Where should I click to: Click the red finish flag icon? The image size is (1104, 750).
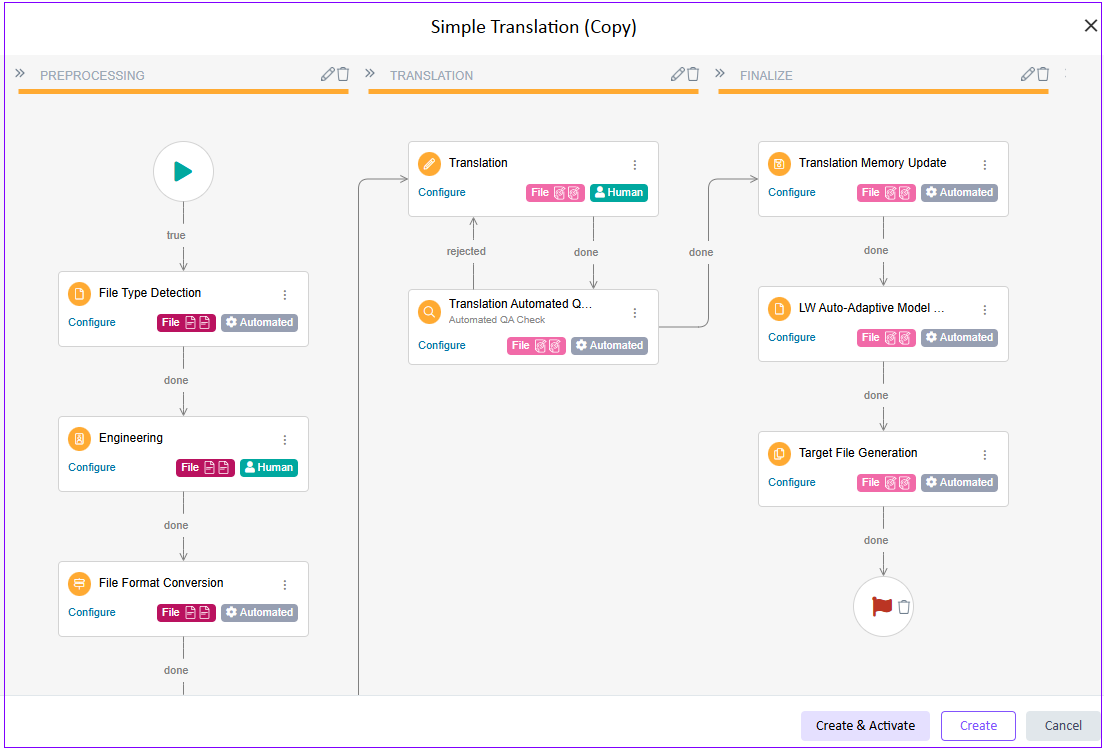pos(881,606)
